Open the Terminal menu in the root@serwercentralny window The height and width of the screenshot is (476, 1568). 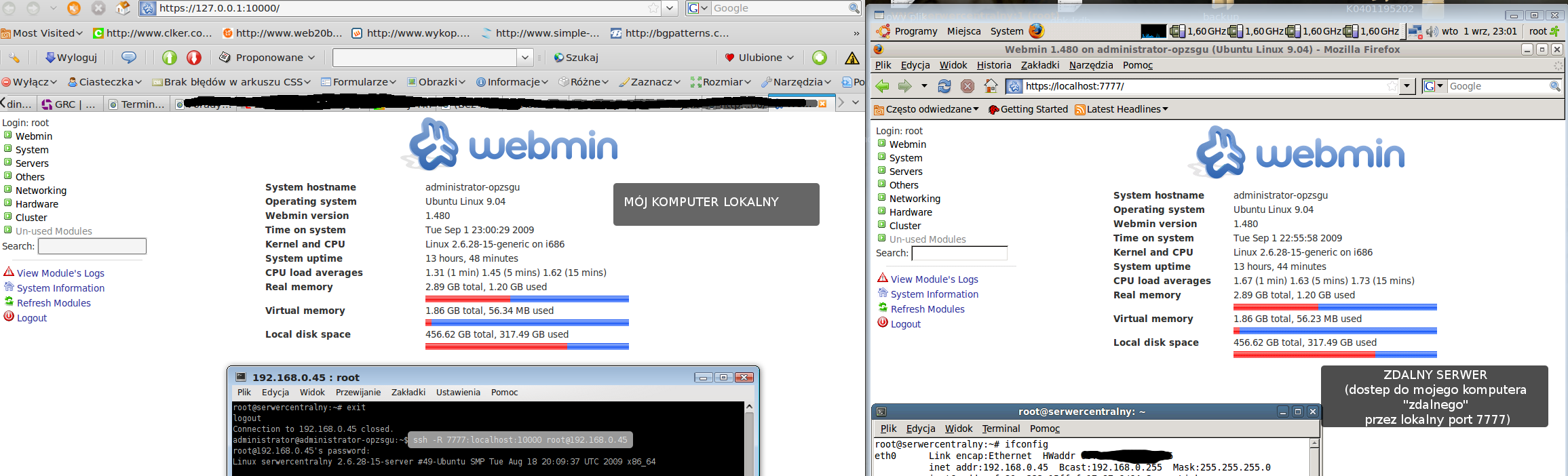[1001, 429]
